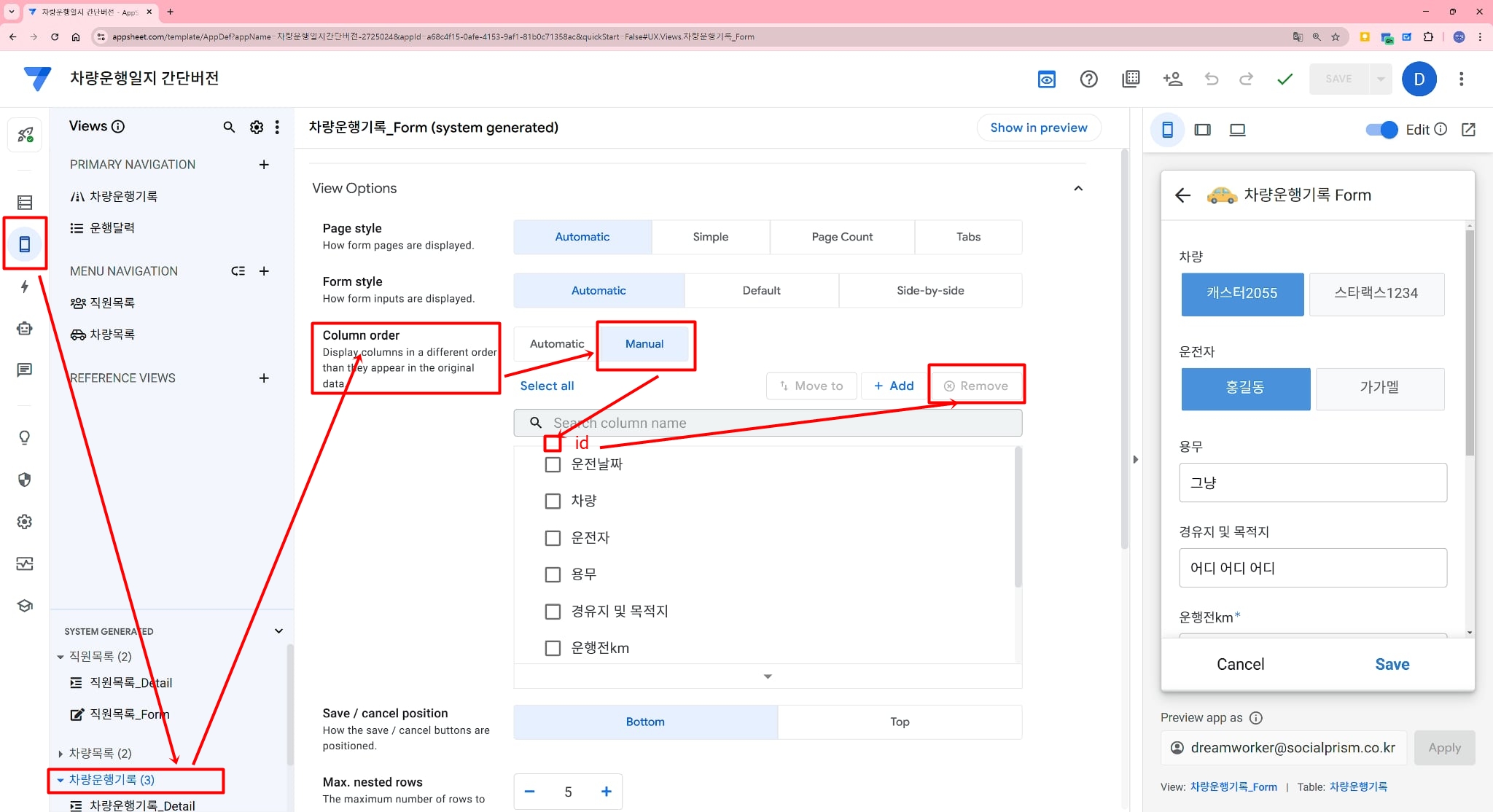Open the Actions lightning bolt section
This screenshot has height=812, width=1493.
25,286
